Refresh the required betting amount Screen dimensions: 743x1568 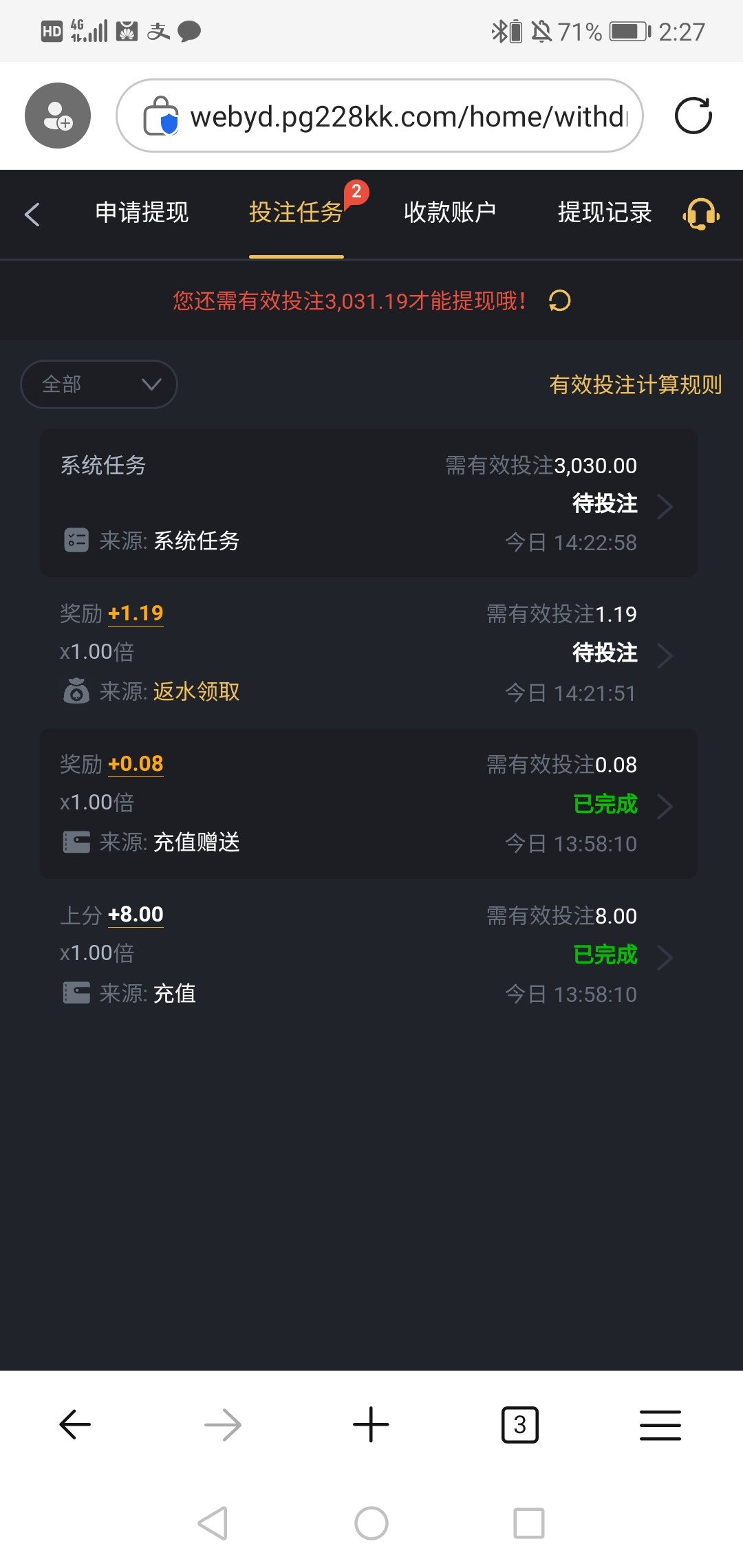click(x=560, y=301)
